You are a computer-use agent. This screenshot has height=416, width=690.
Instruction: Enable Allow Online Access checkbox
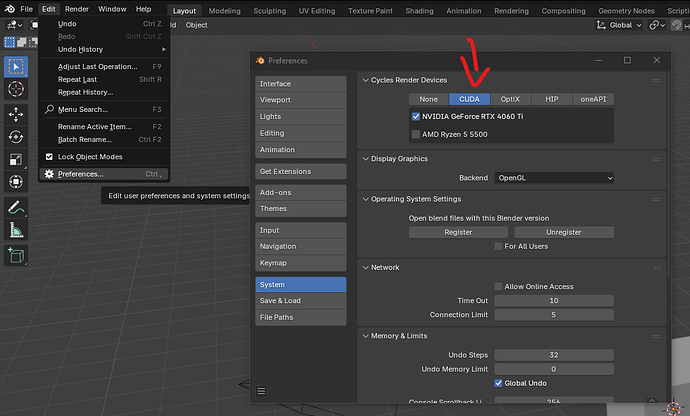coord(498,287)
